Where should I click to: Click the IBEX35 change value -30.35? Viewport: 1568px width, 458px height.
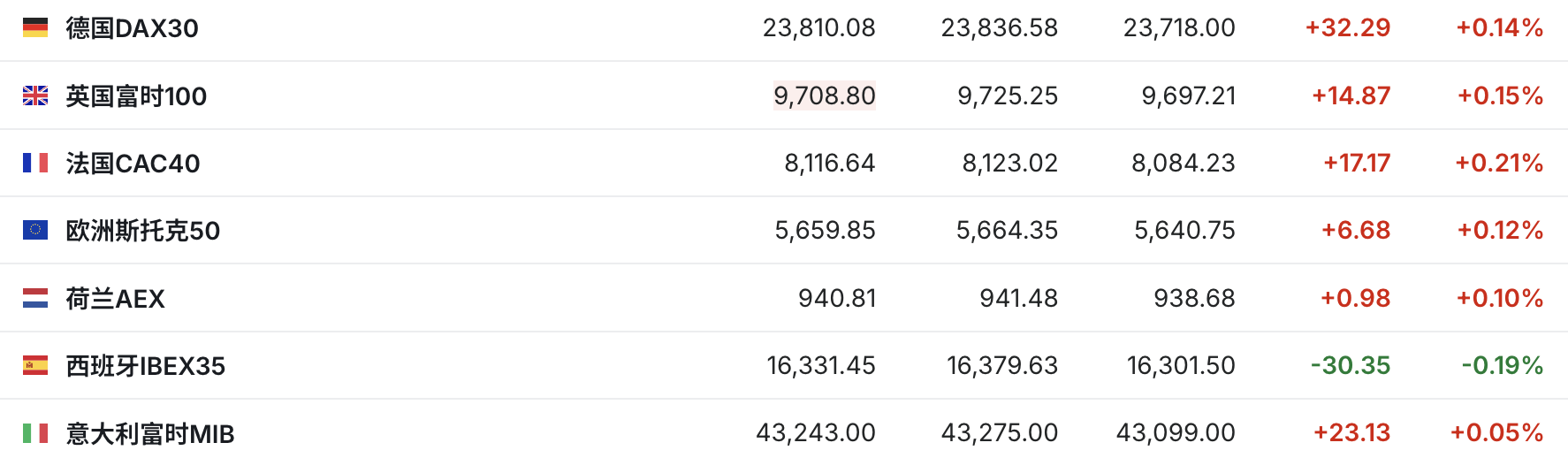[1350, 365]
